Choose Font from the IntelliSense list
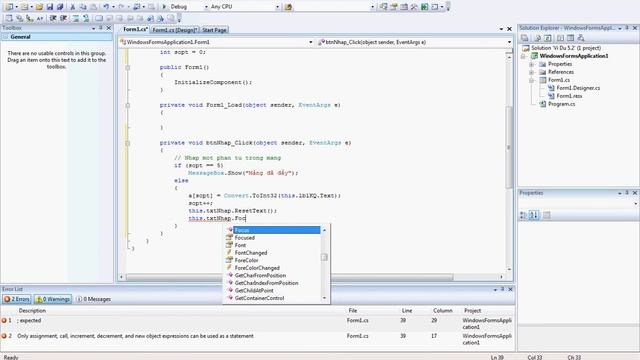Screen dimensions: 640x360 (273, 245)
